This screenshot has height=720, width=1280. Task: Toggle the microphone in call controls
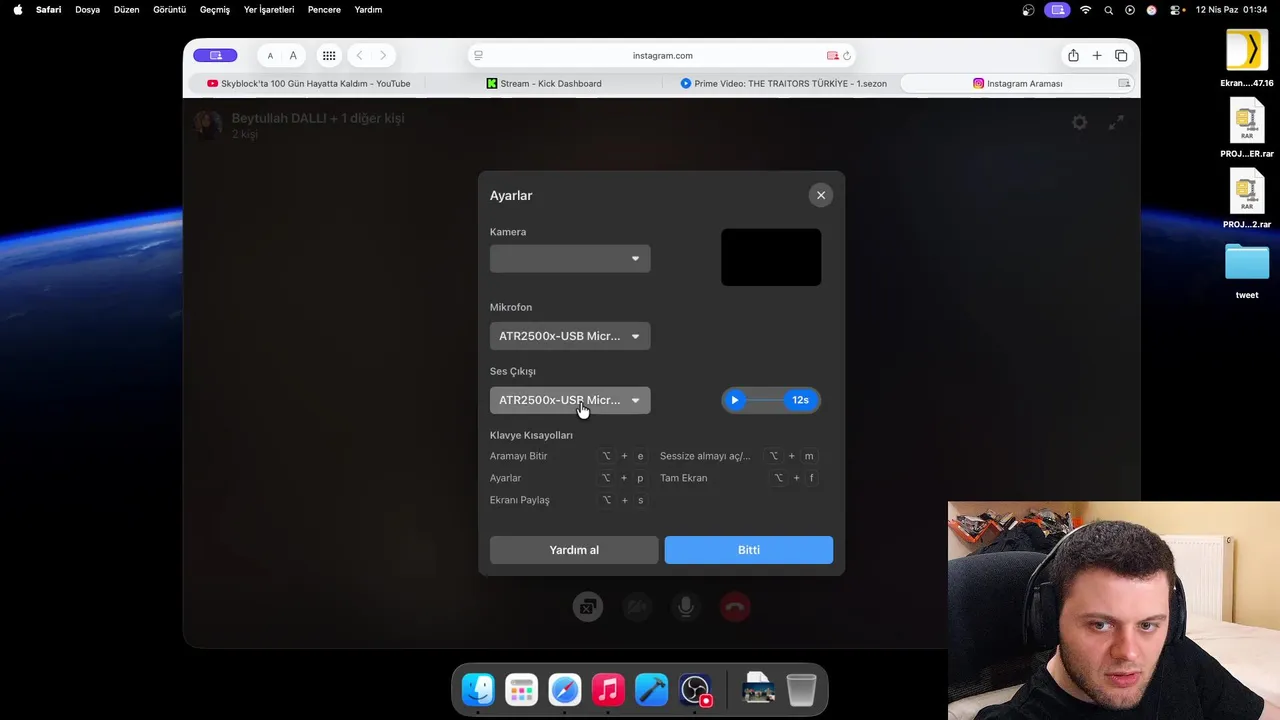(686, 606)
